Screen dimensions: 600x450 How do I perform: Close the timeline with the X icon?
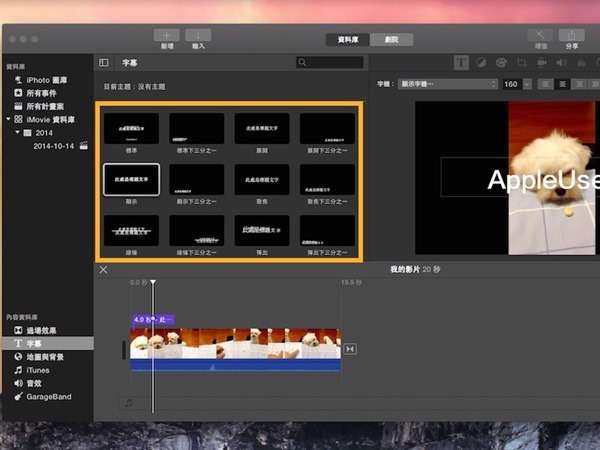pos(103,269)
